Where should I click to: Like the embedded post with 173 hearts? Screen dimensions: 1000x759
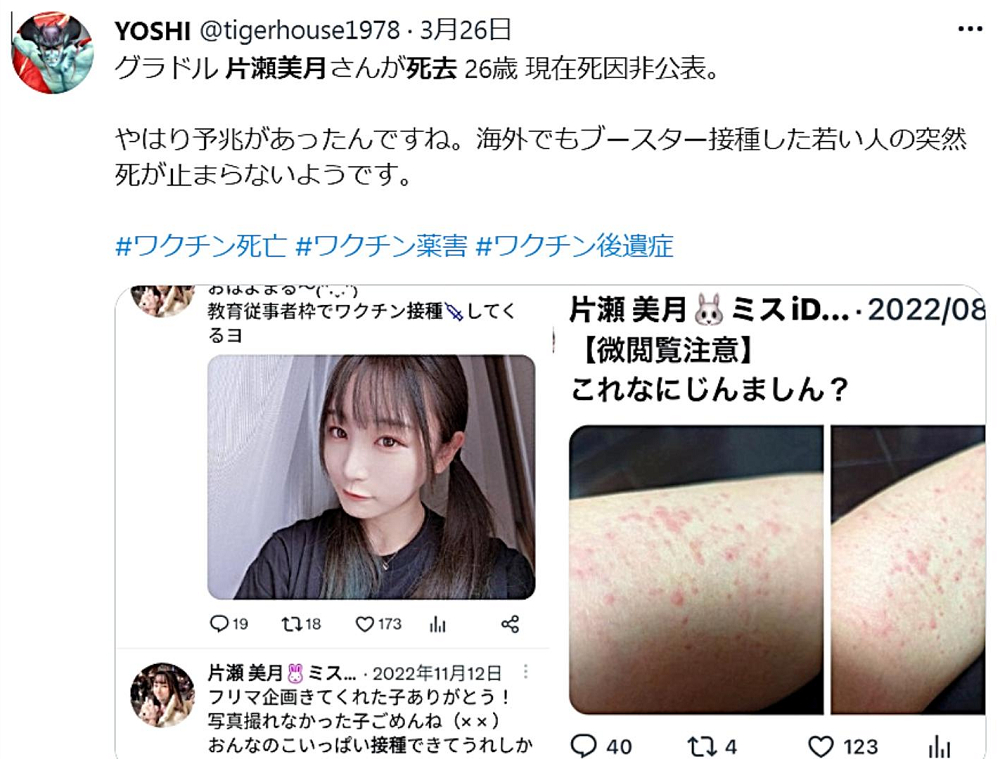click(x=364, y=624)
